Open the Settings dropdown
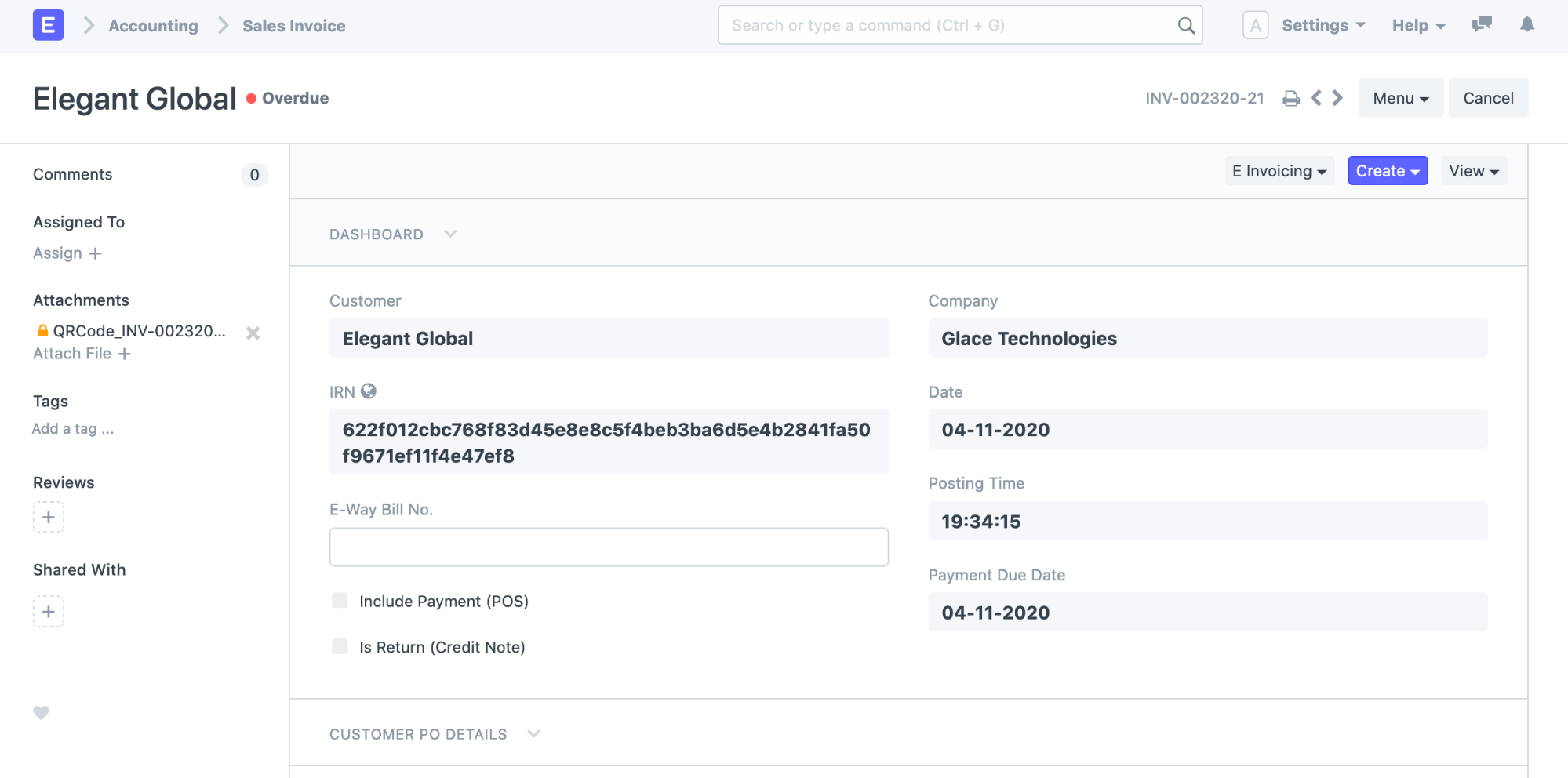This screenshot has height=778, width=1568. (x=1323, y=25)
